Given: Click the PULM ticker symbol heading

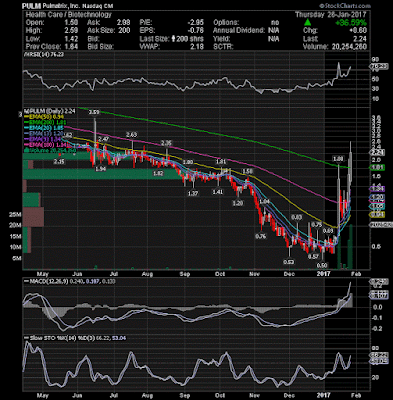Looking at the screenshot, I should [x=31, y=6].
